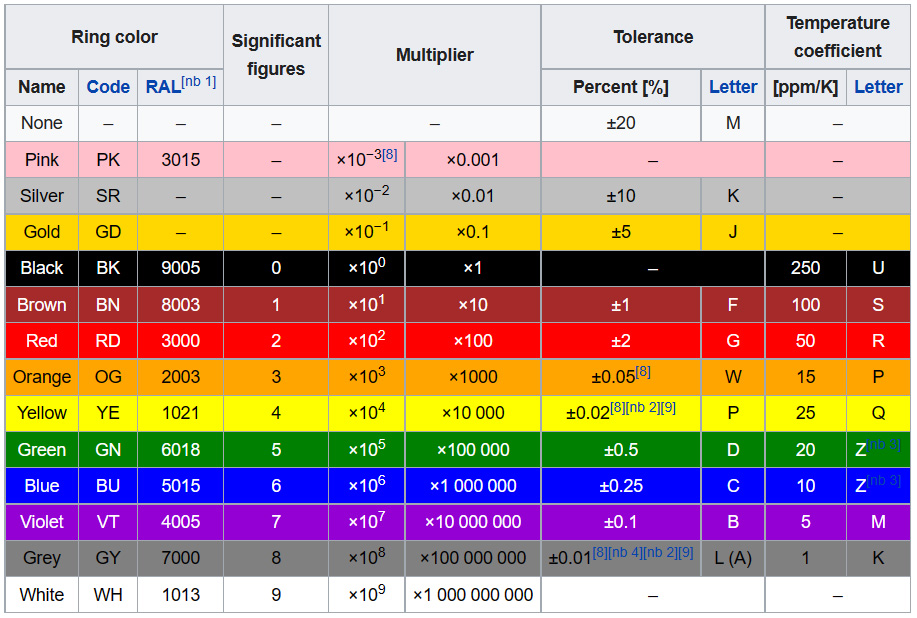Click reference 9 in Grey tolerance cell
The height and width of the screenshot is (618, 917).
pyautogui.click(x=685, y=555)
